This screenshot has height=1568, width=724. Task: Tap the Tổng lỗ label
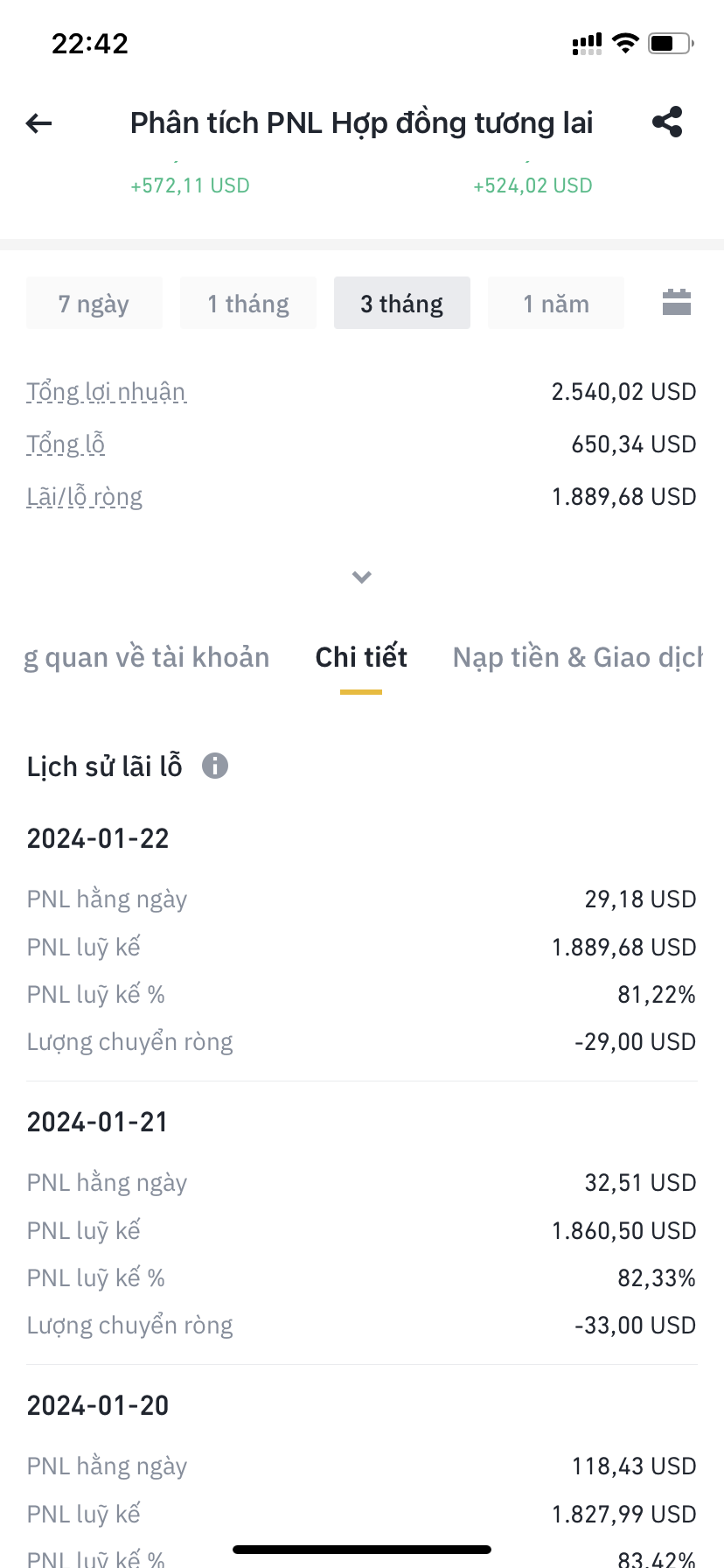point(66,444)
